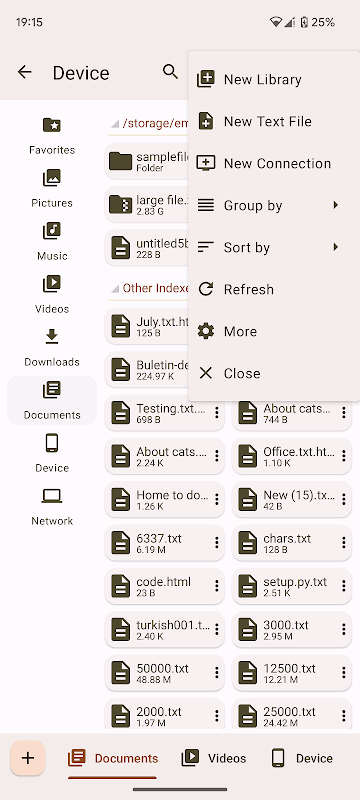Expand the Sort by submenu
Viewport: 360px width, 800px height.
pos(273,247)
